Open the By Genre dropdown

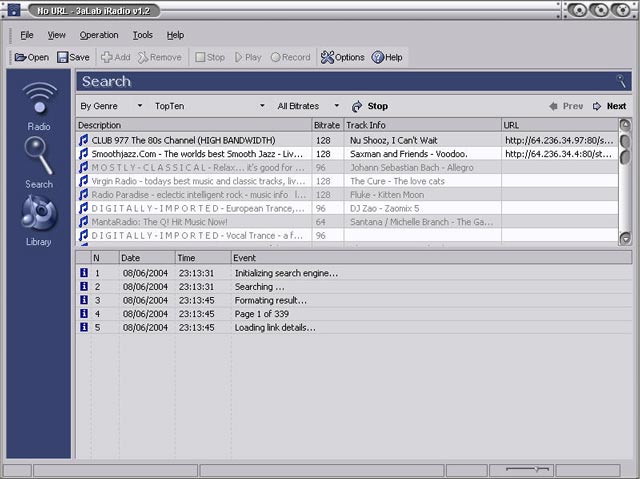click(111, 106)
